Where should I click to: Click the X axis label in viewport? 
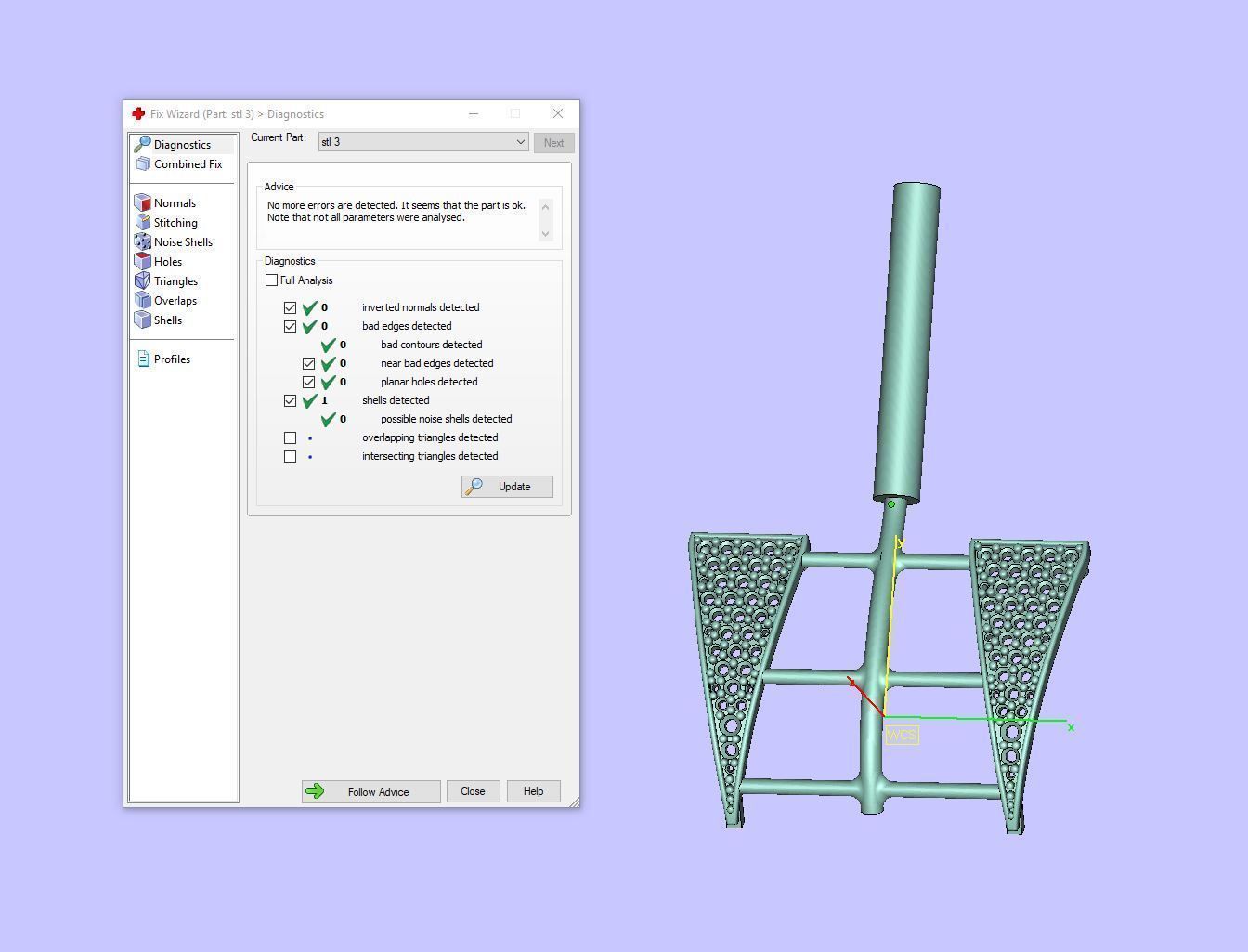pyautogui.click(x=1071, y=727)
